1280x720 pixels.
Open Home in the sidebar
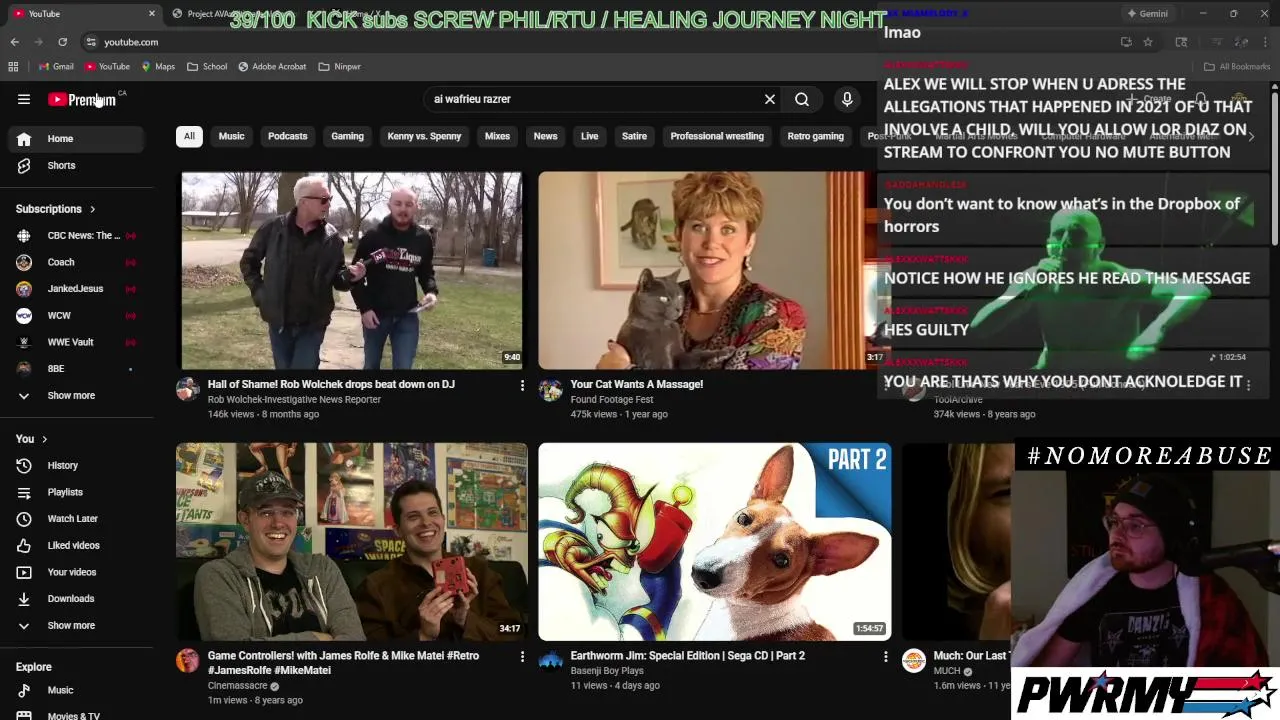pos(76,139)
